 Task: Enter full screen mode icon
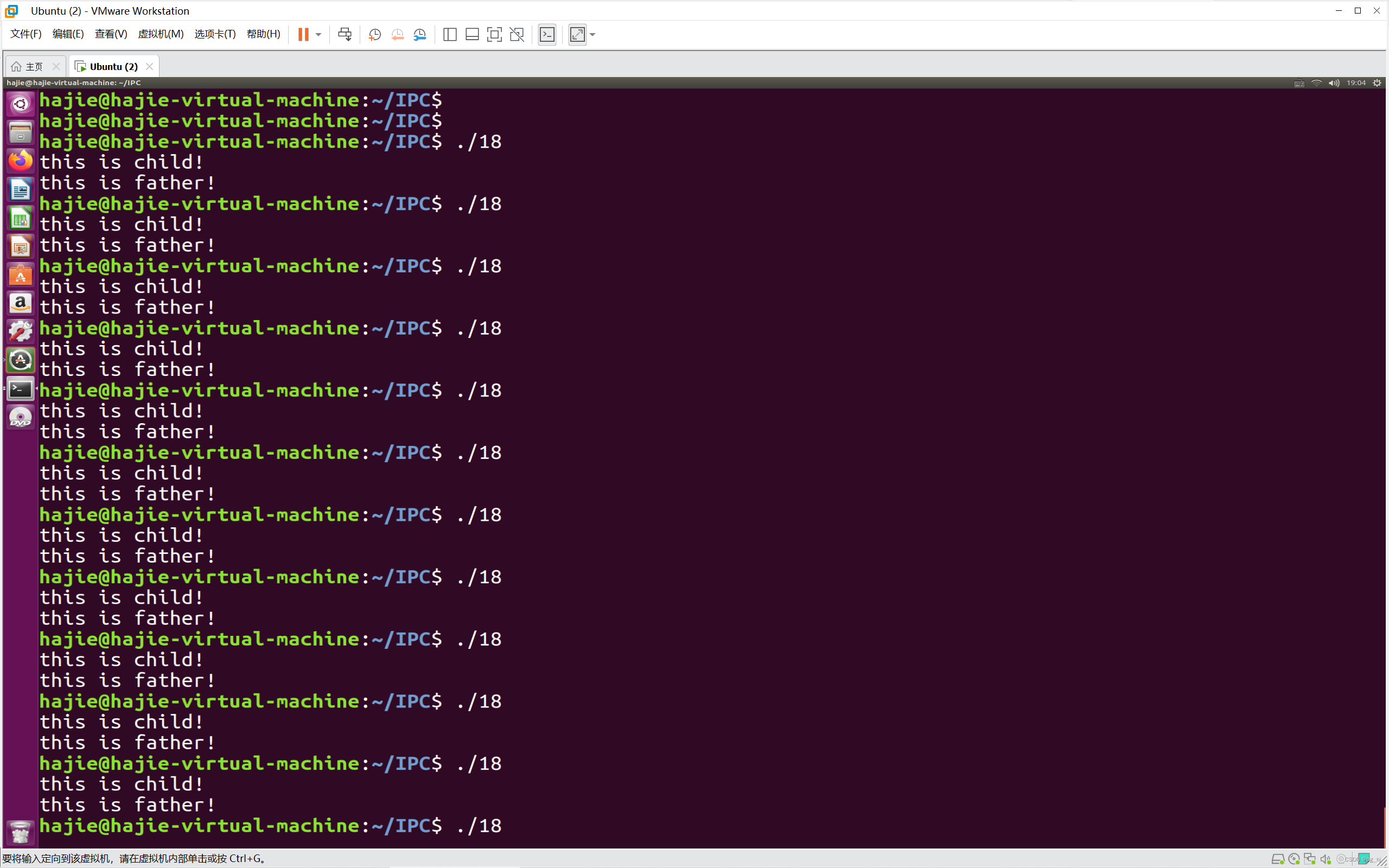(494, 34)
